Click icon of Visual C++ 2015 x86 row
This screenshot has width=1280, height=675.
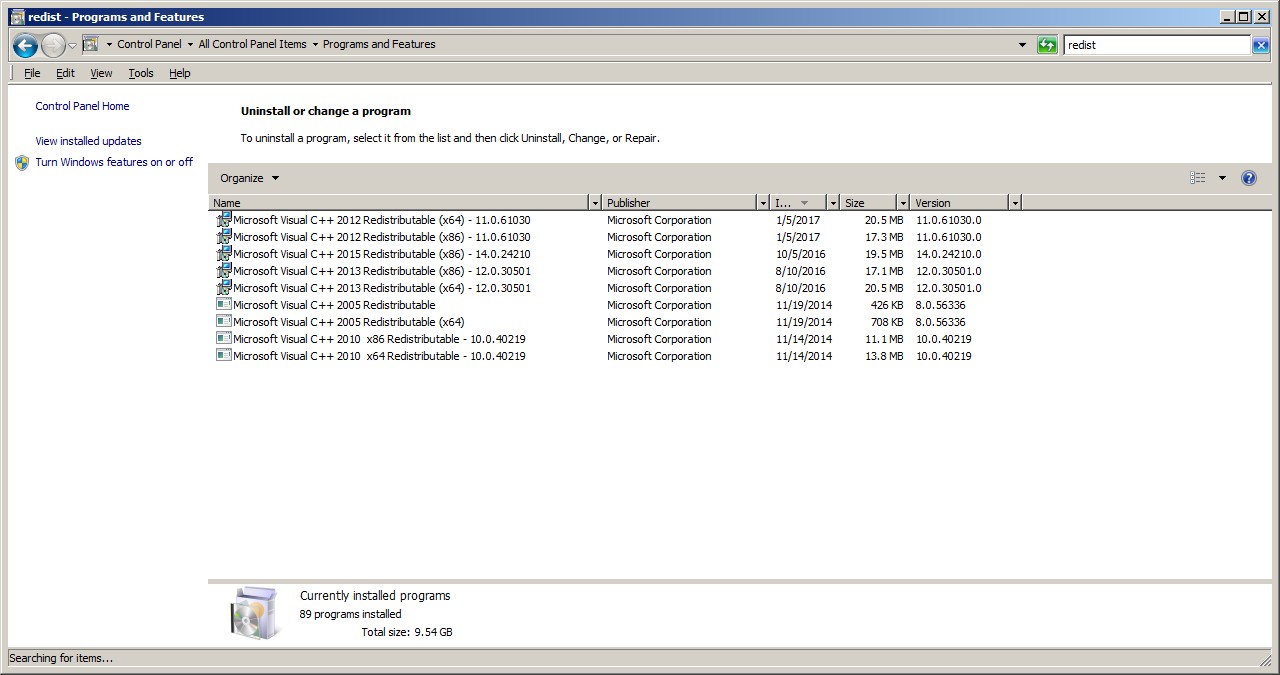point(224,253)
